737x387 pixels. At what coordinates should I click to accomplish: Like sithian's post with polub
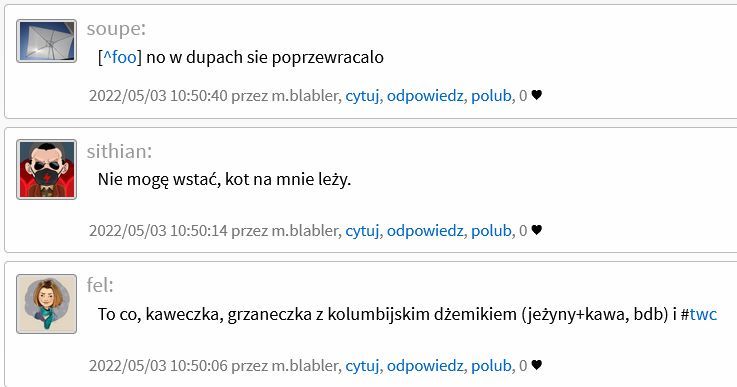[x=491, y=231]
